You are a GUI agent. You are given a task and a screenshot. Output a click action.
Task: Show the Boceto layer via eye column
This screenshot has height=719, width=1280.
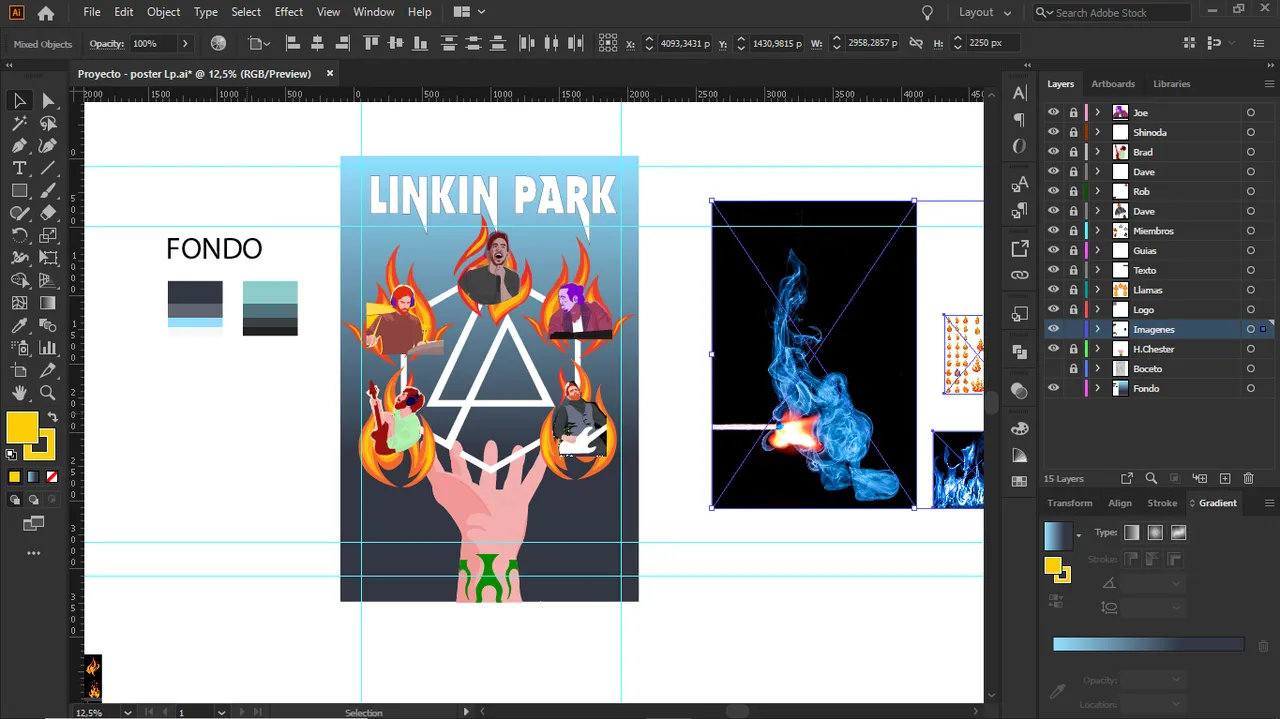(1053, 369)
